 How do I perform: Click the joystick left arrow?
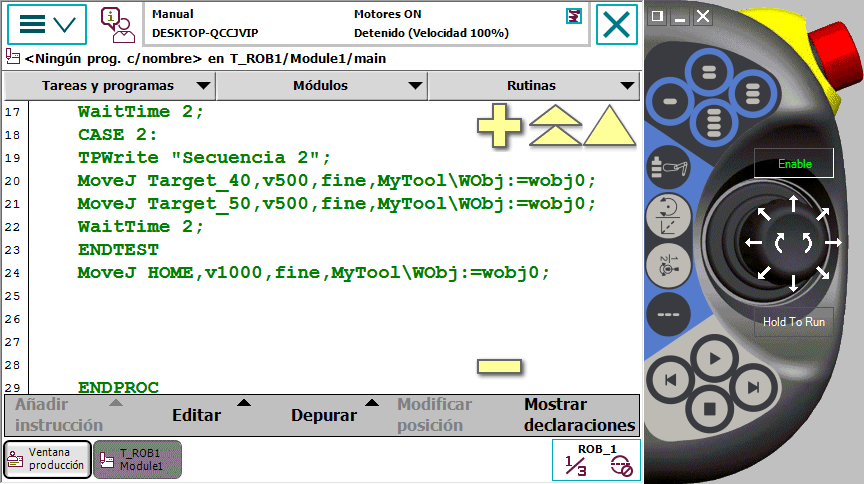[x=753, y=243]
